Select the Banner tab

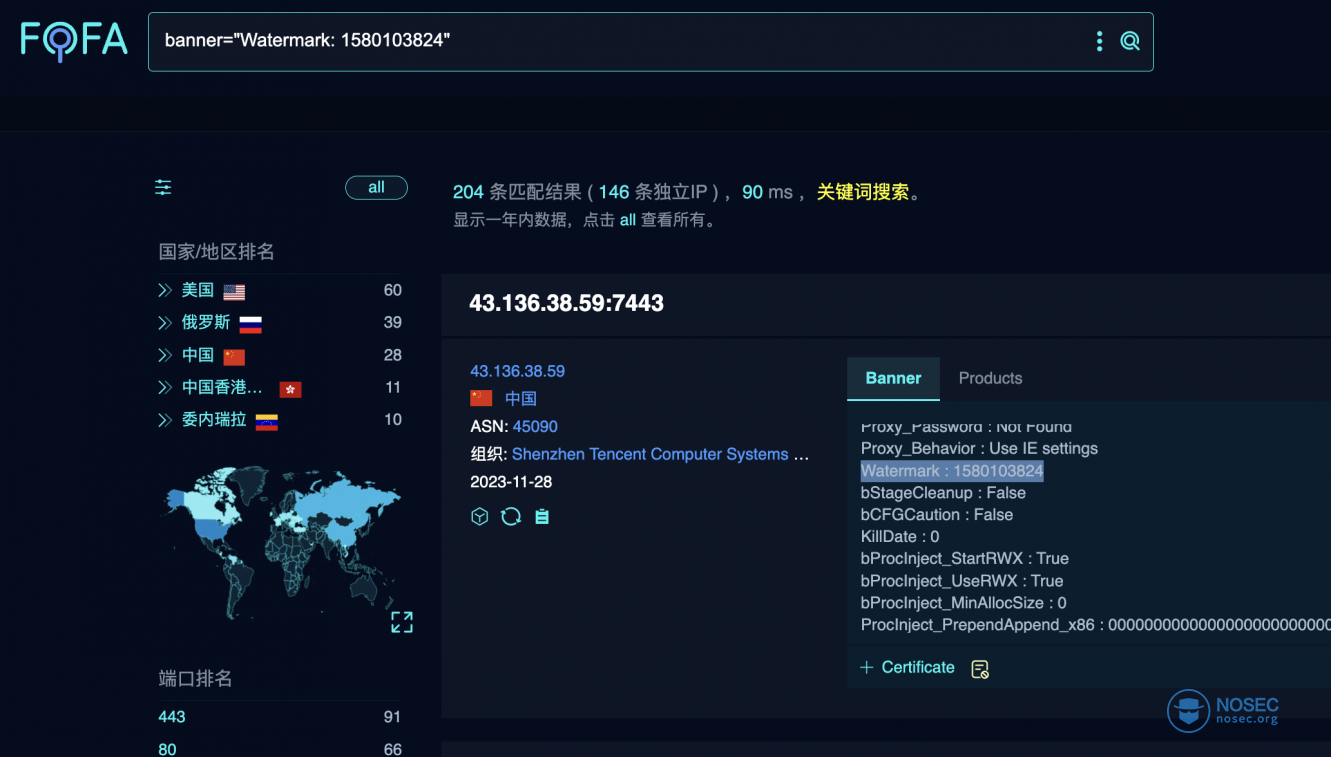click(x=893, y=378)
